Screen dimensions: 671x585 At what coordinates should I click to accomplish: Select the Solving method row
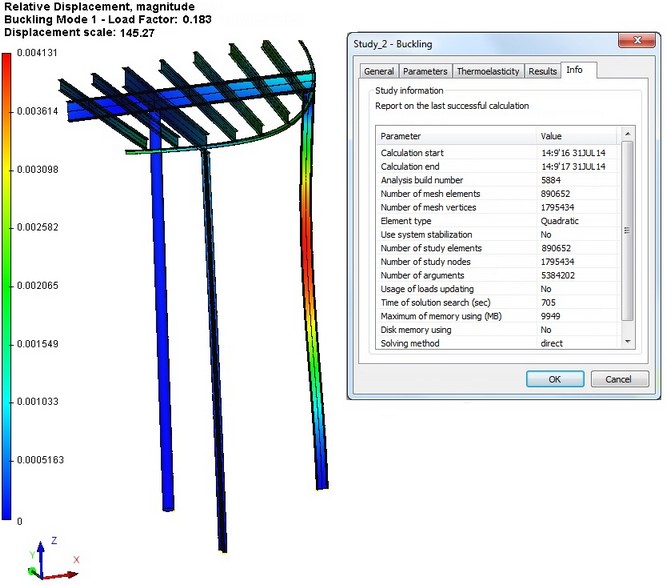tap(456, 343)
